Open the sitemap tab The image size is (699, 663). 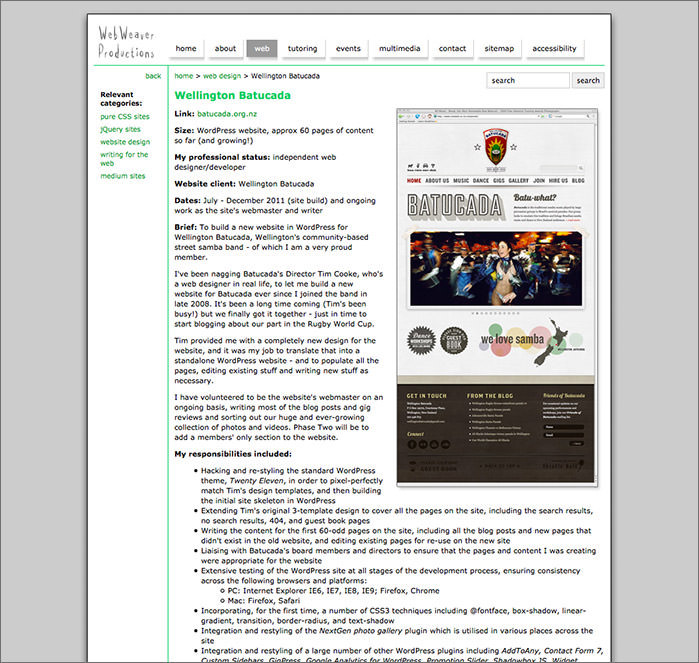point(499,49)
